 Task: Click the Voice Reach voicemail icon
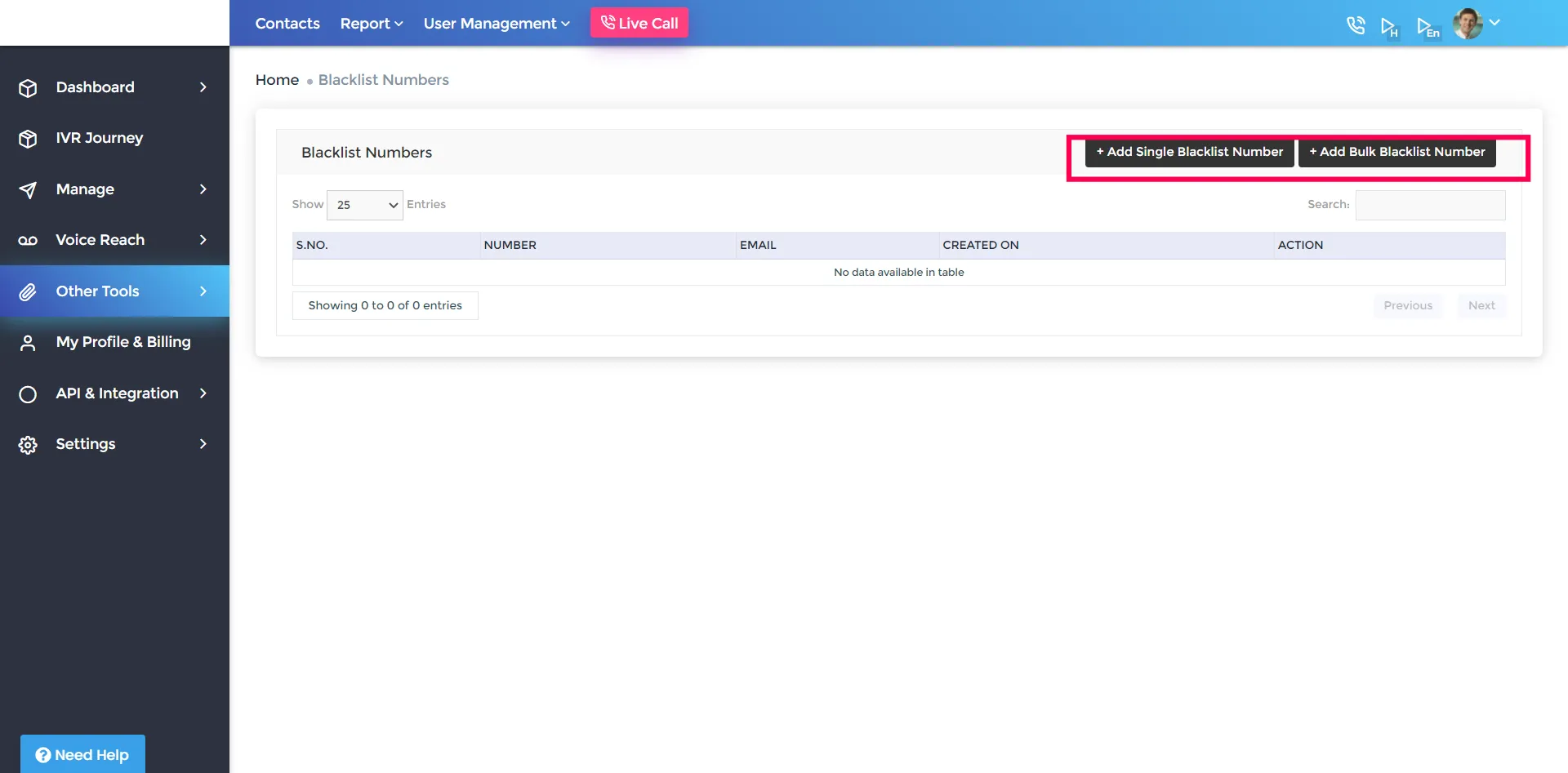28,241
